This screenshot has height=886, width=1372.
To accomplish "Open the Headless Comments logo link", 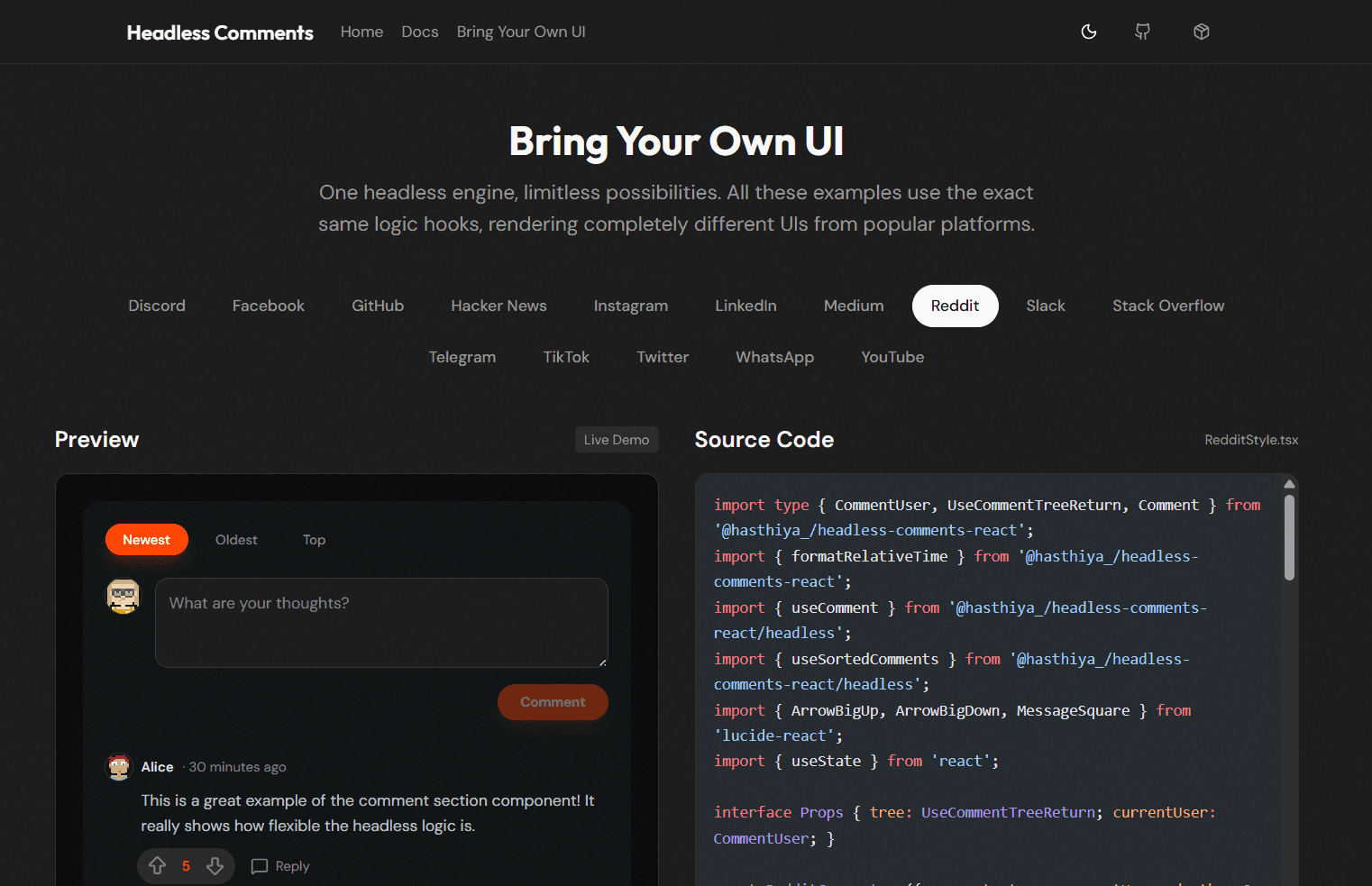I will point(220,32).
